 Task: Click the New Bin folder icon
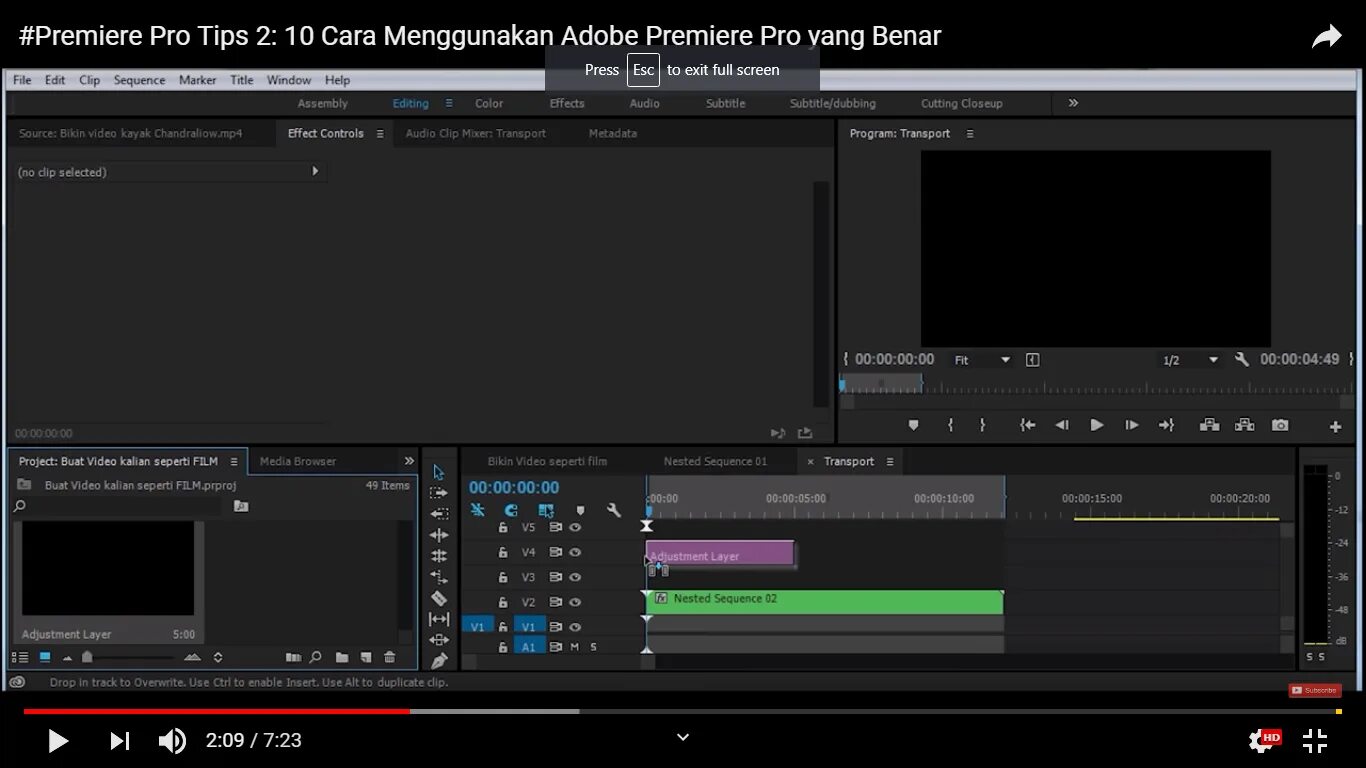pyautogui.click(x=342, y=657)
